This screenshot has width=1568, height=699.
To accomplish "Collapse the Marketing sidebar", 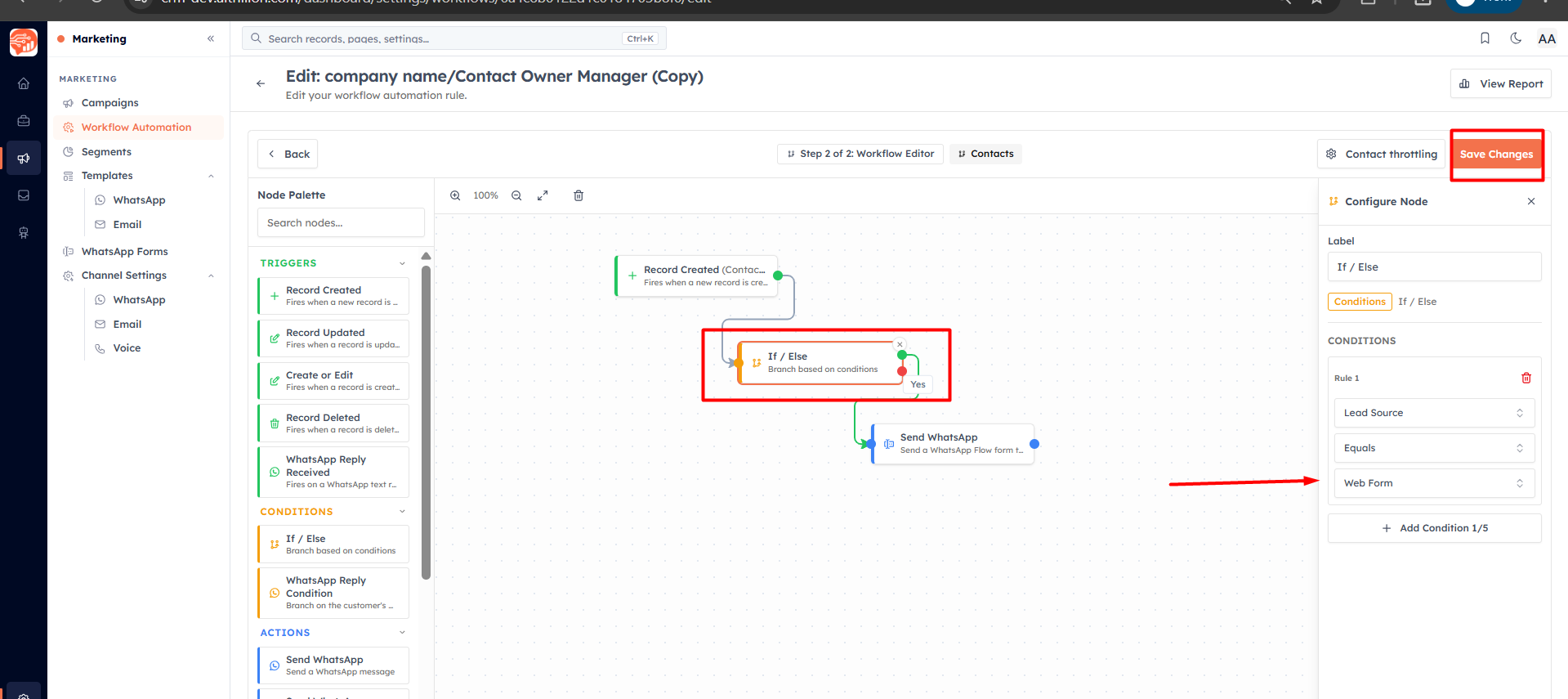I will 211,38.
